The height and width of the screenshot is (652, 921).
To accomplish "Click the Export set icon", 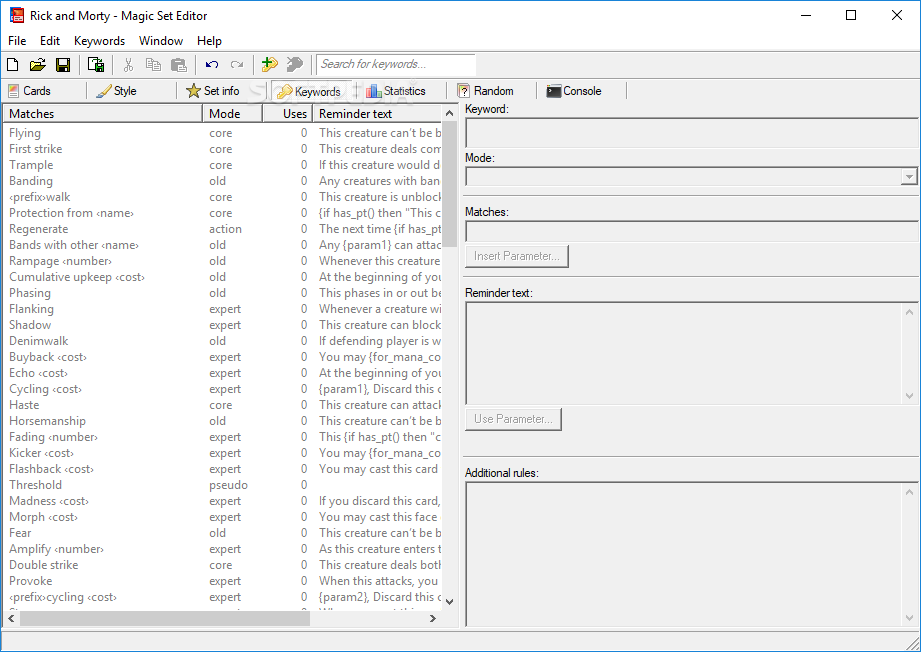I will [x=96, y=65].
